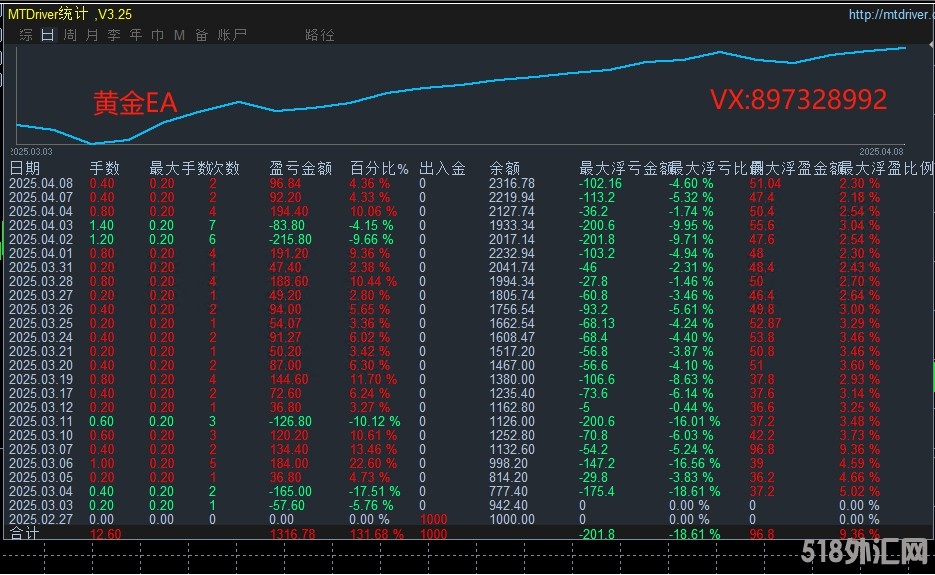Click the 手数 column header
This screenshot has height=575, width=935.
point(105,168)
